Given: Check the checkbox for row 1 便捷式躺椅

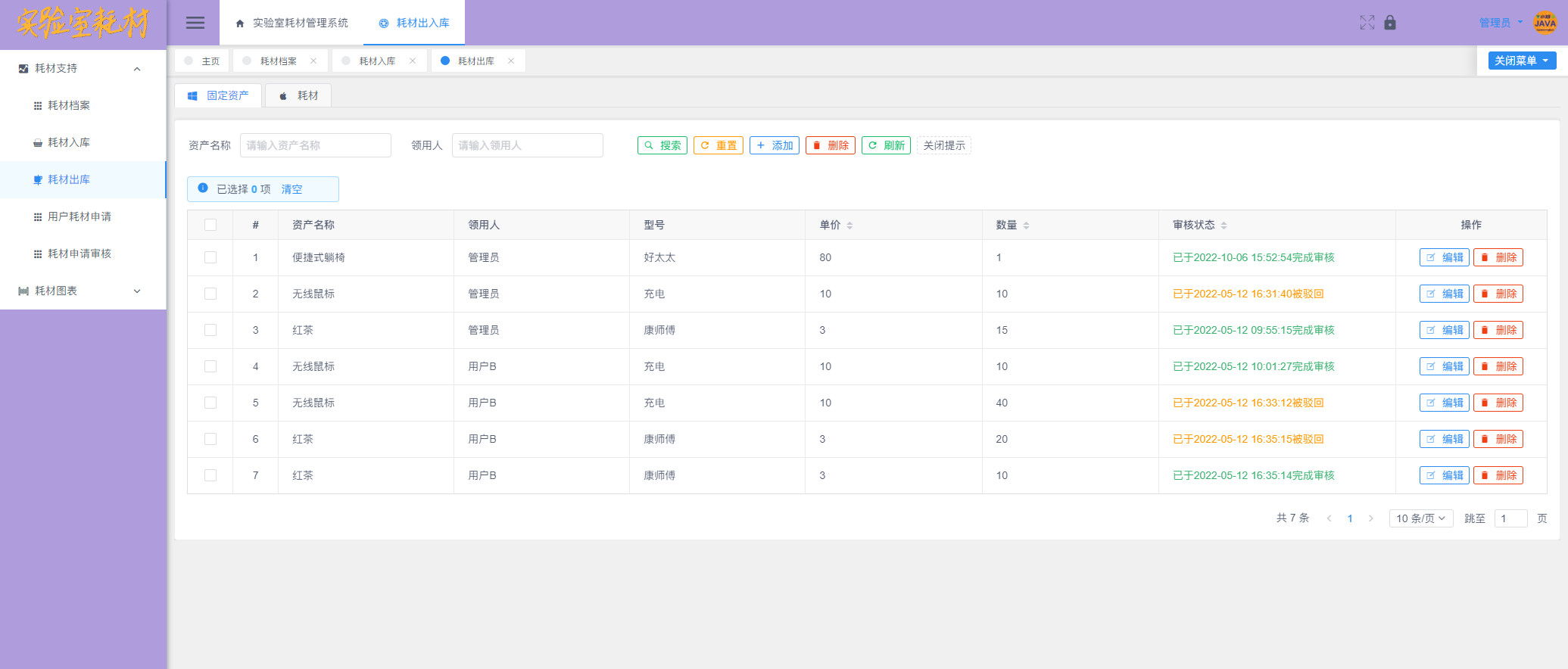Looking at the screenshot, I should tap(210, 257).
